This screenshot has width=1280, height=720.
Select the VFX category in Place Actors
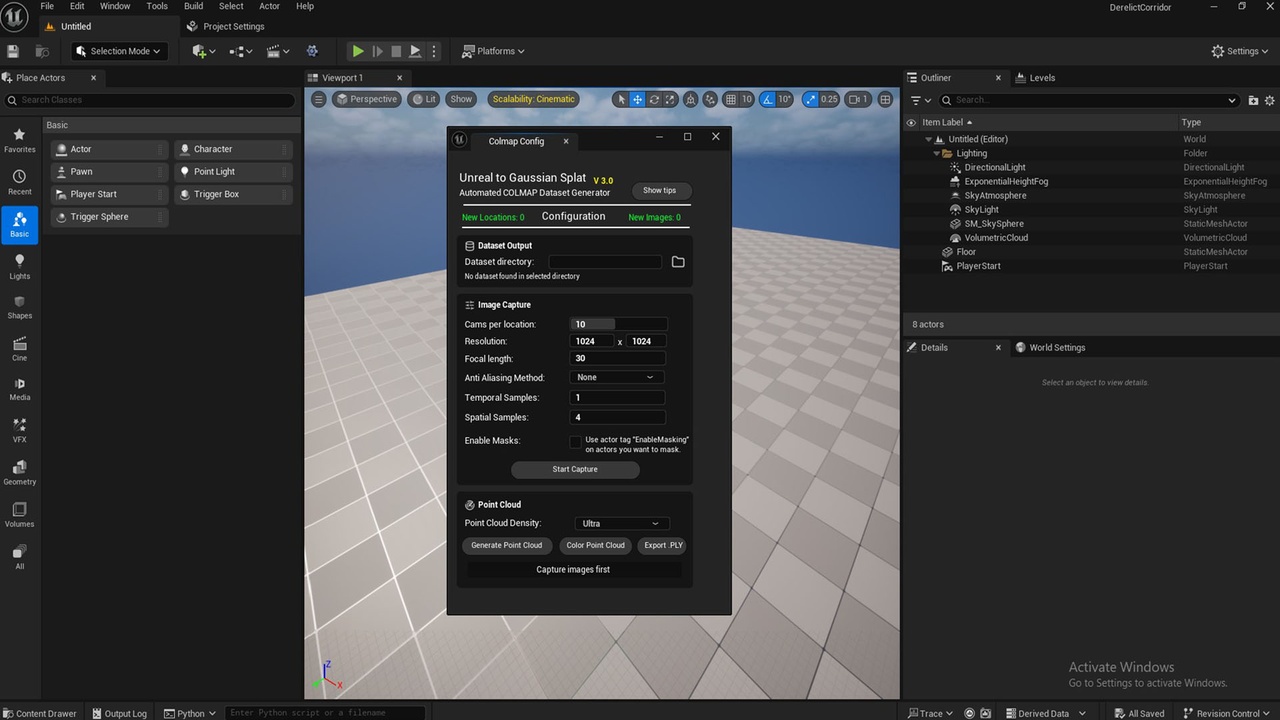click(19, 431)
